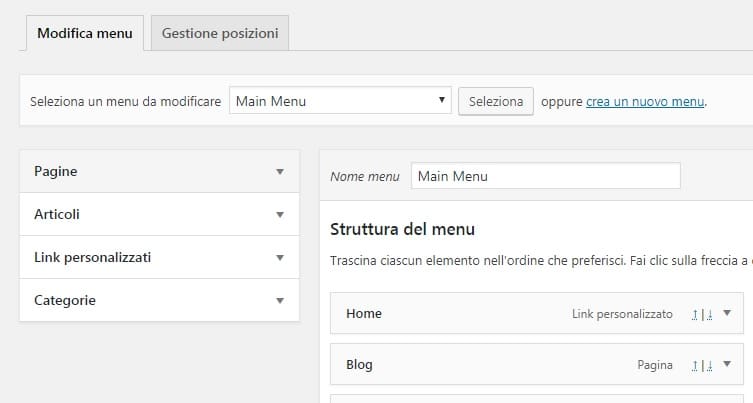Viewport: 753px width, 403px height.
Task: Click the Link personalizzato type label on Home
Action: point(622,314)
